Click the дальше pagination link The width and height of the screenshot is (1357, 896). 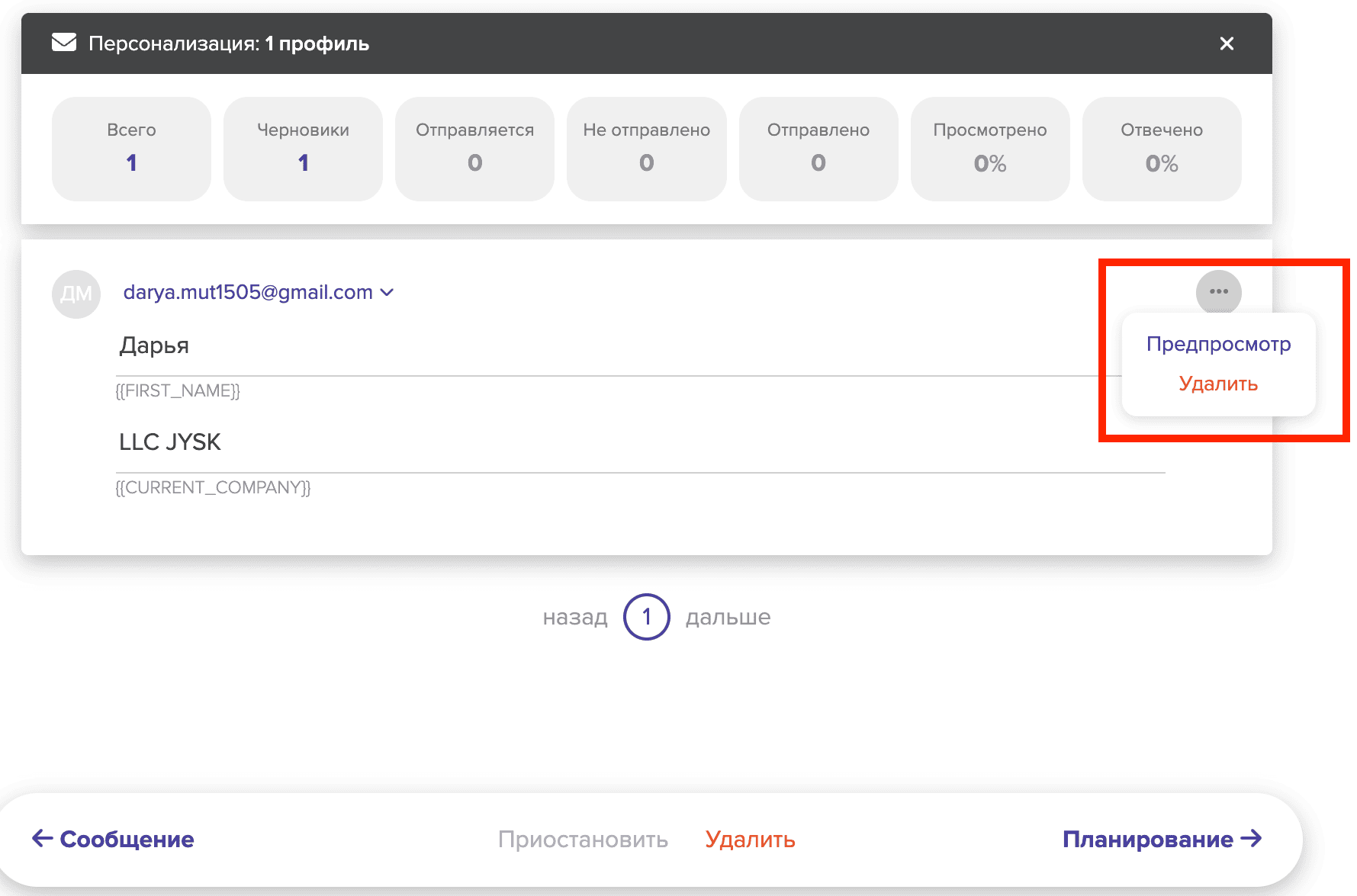click(728, 617)
